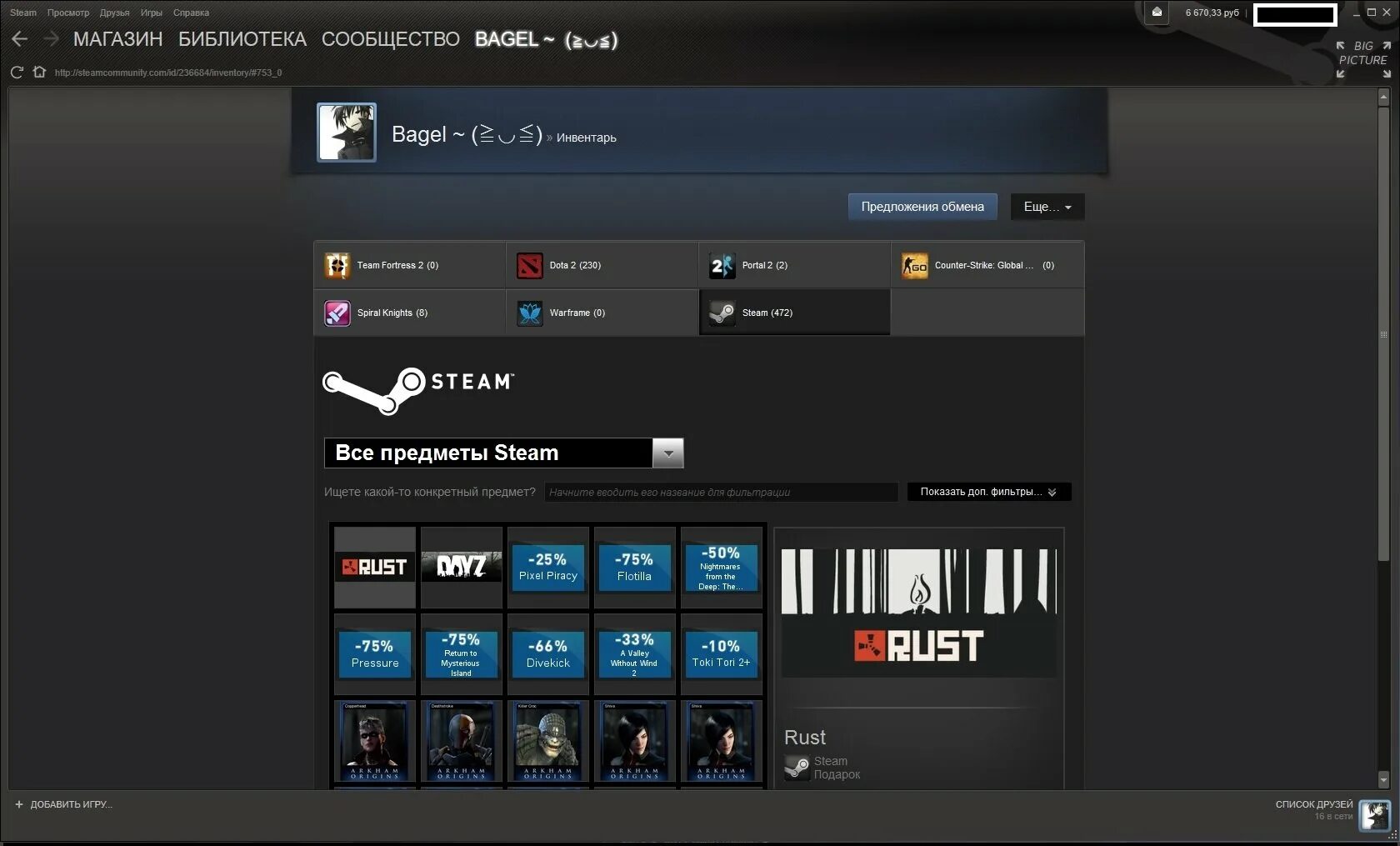Select the Killer Croc Arkham Origins card
Viewport: 1400px width, 846px height.
[x=548, y=741]
